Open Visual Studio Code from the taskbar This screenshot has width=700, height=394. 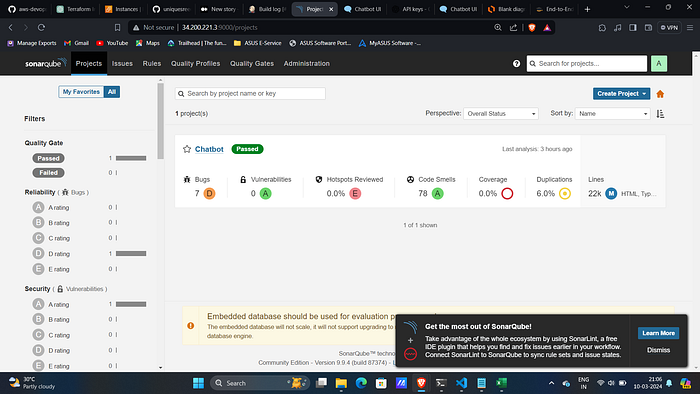[x=462, y=383]
